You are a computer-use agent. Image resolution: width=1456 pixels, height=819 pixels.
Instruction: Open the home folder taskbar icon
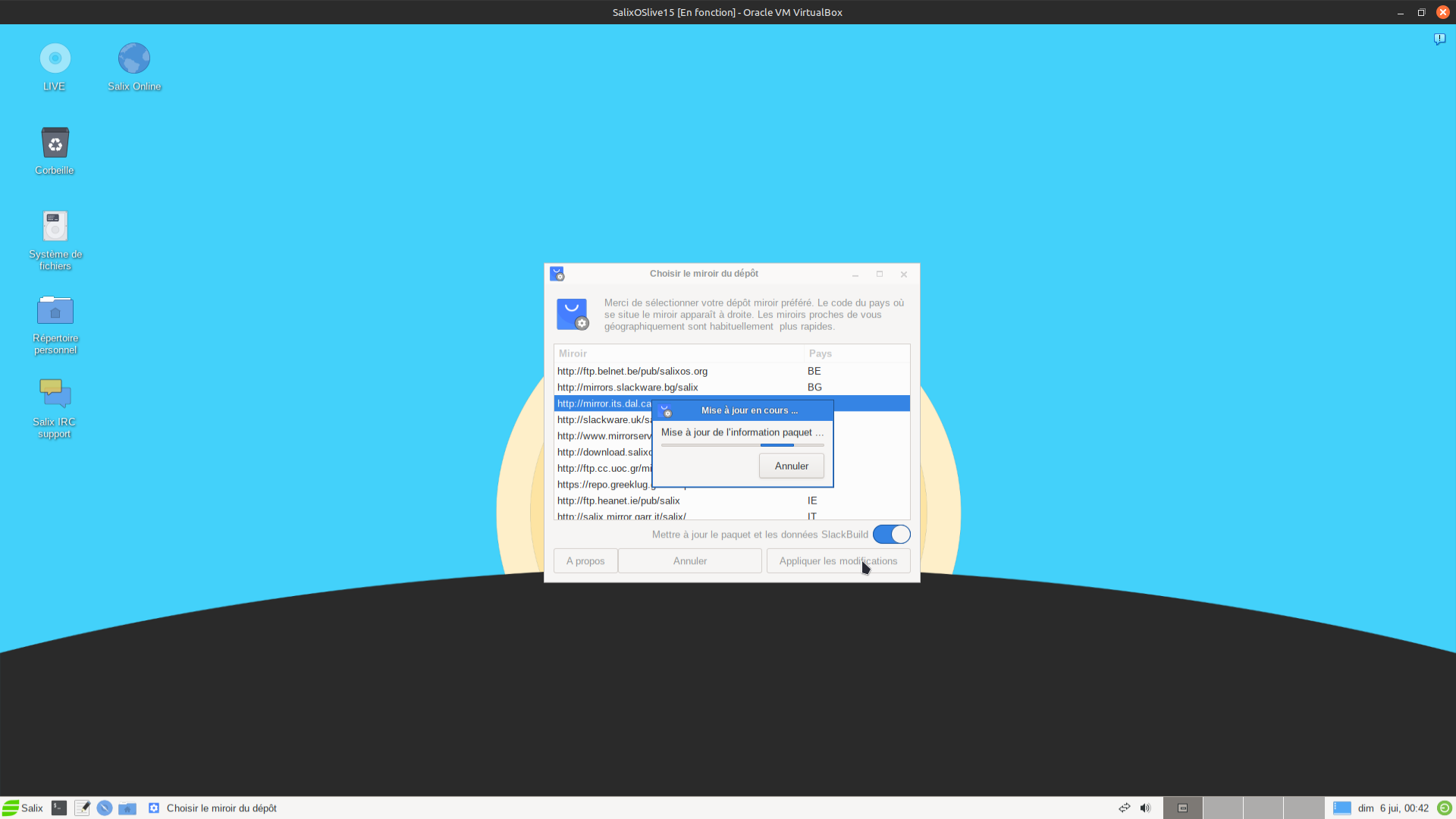click(127, 808)
